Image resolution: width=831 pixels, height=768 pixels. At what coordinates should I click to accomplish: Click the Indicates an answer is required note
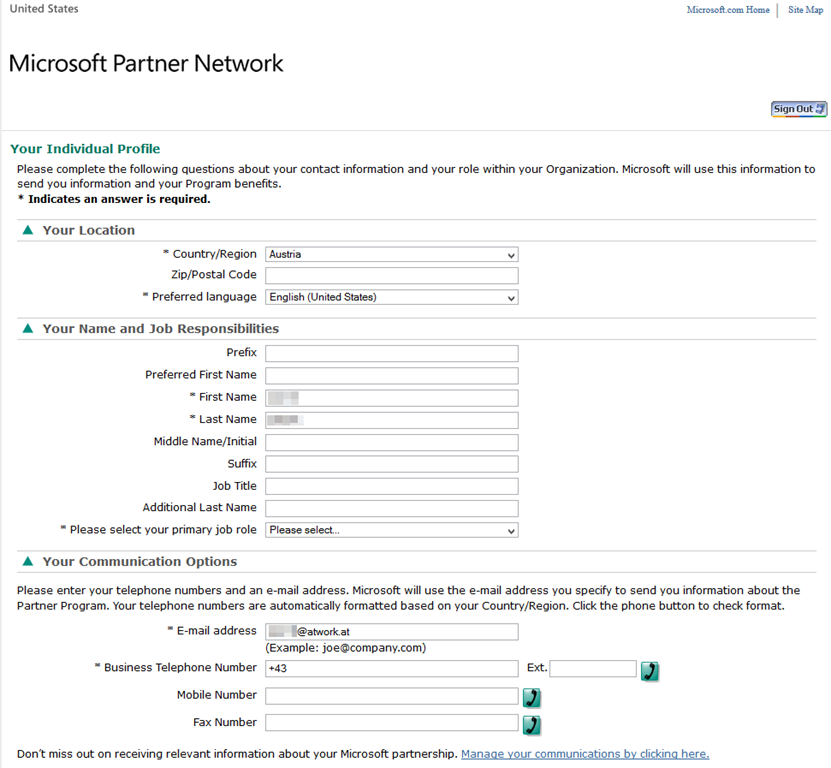pos(114,199)
